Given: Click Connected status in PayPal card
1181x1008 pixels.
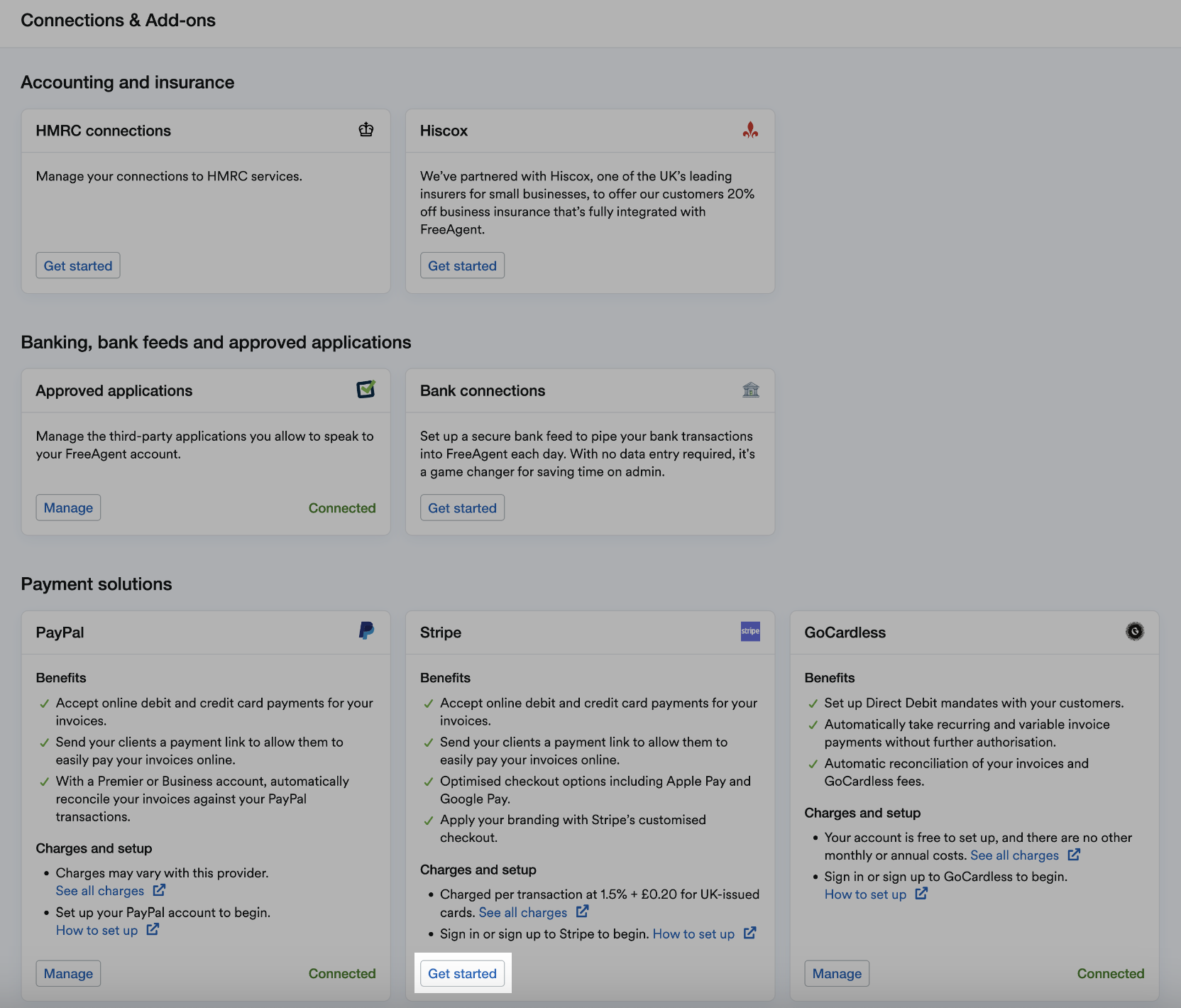Looking at the screenshot, I should (x=342, y=973).
